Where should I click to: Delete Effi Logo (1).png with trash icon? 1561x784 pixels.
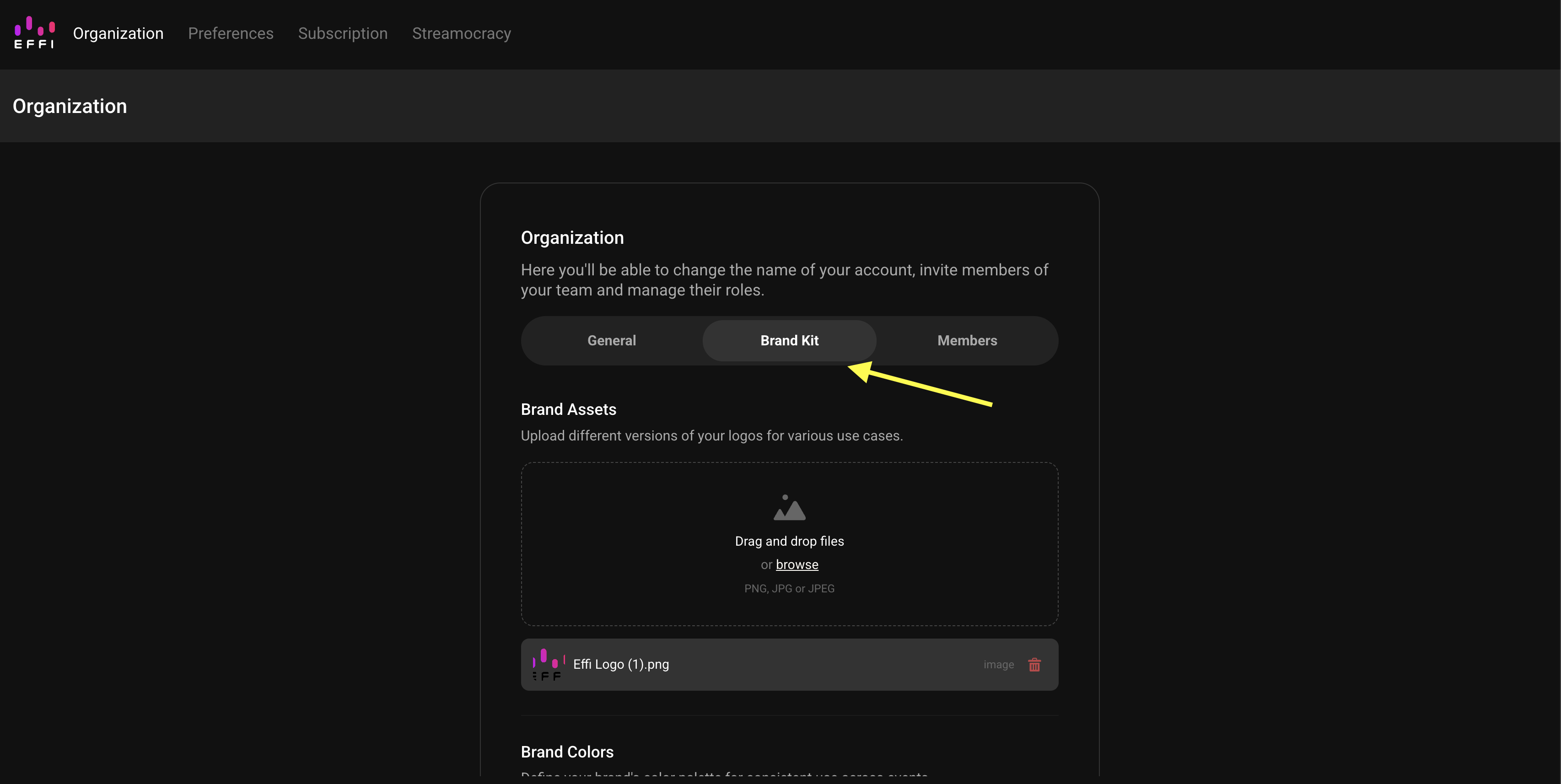point(1034,665)
